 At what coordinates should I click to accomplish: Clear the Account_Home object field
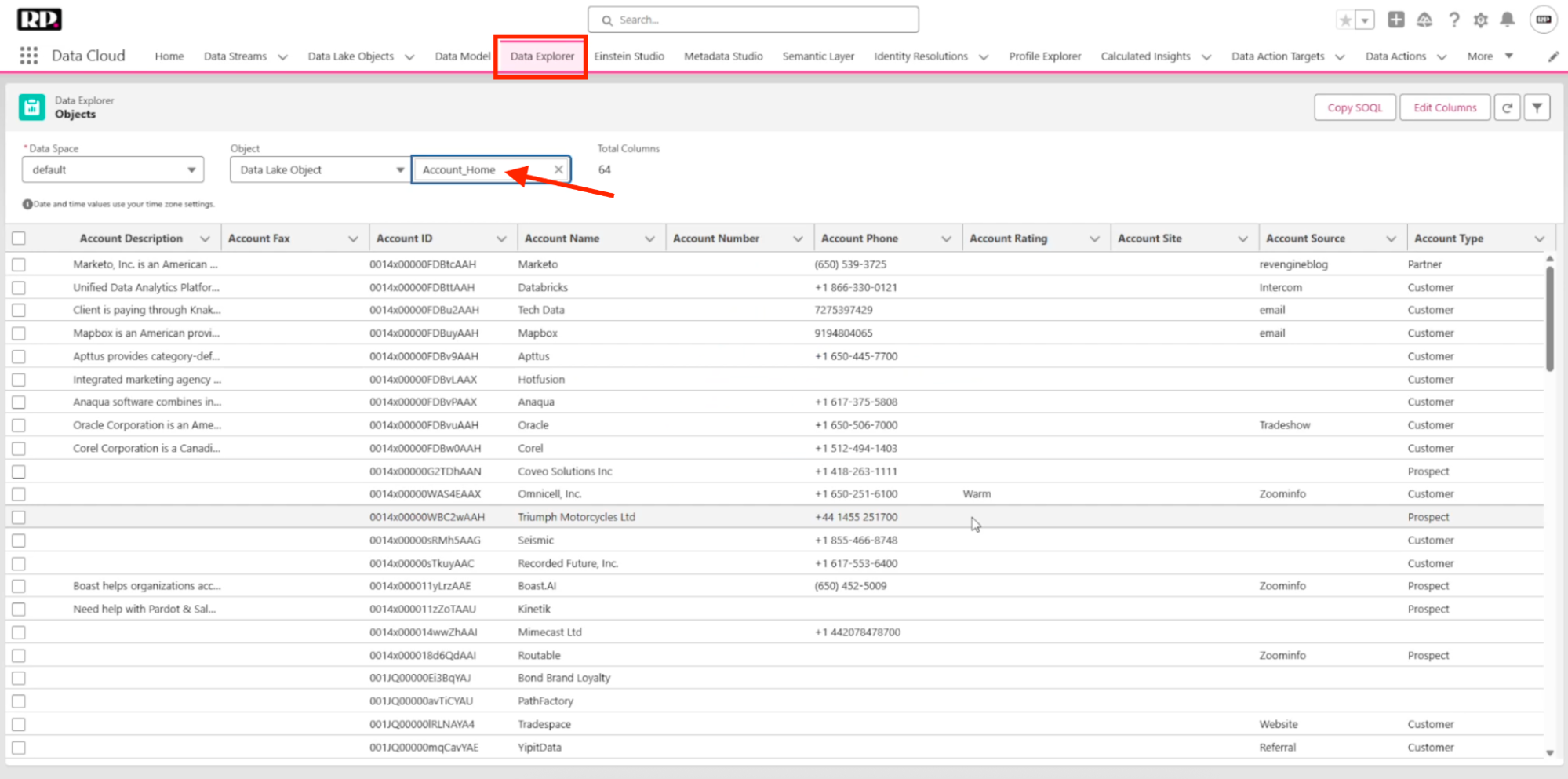pos(558,169)
